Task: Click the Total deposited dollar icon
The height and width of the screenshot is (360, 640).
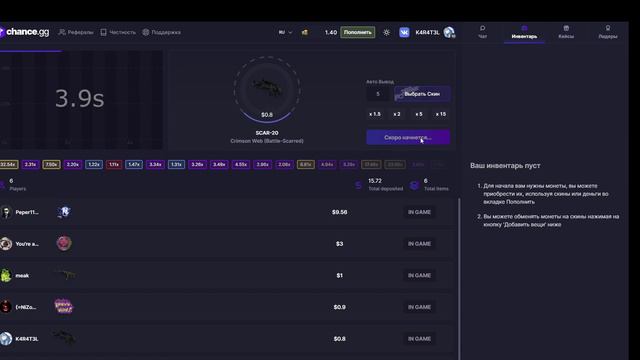Action: (x=358, y=185)
